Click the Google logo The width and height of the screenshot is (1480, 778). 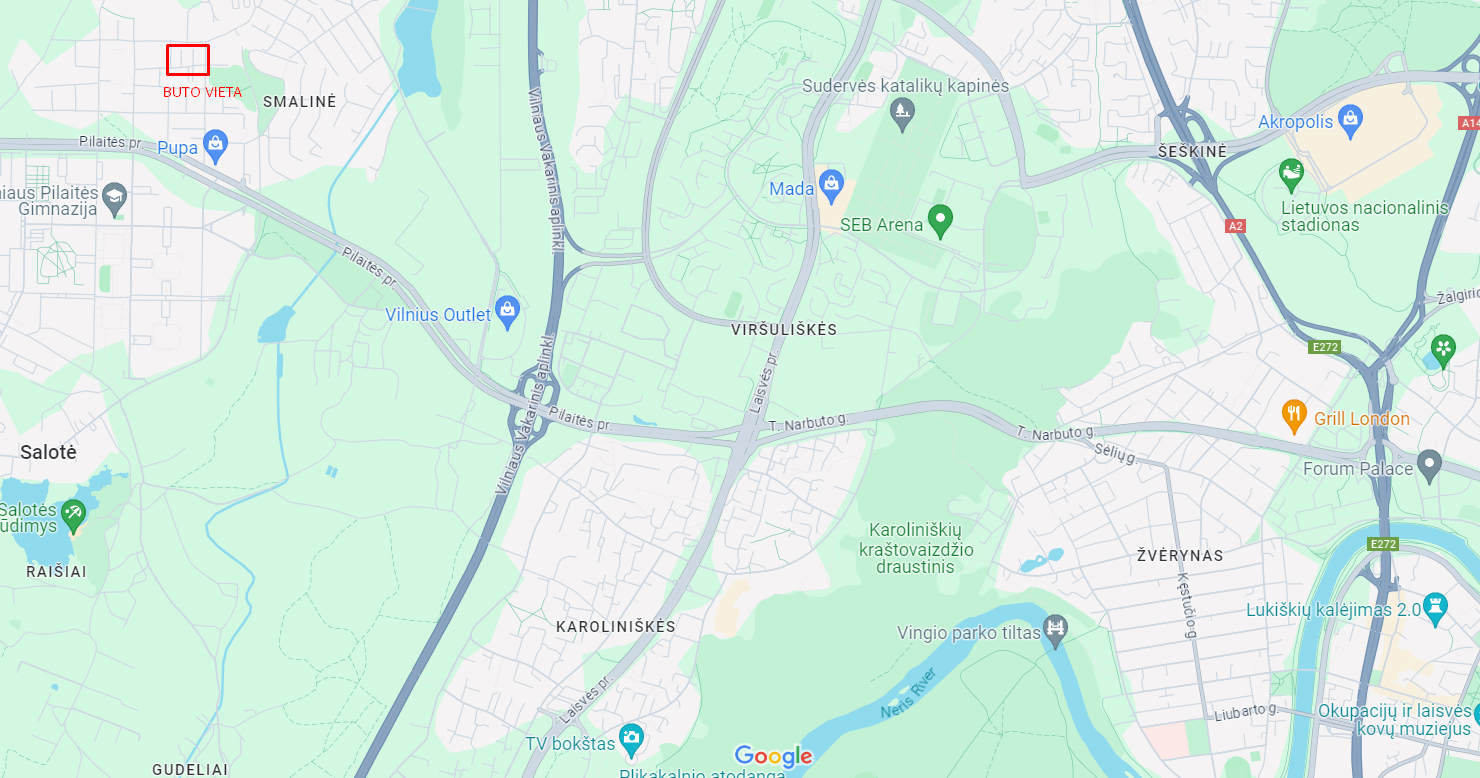coord(773,757)
